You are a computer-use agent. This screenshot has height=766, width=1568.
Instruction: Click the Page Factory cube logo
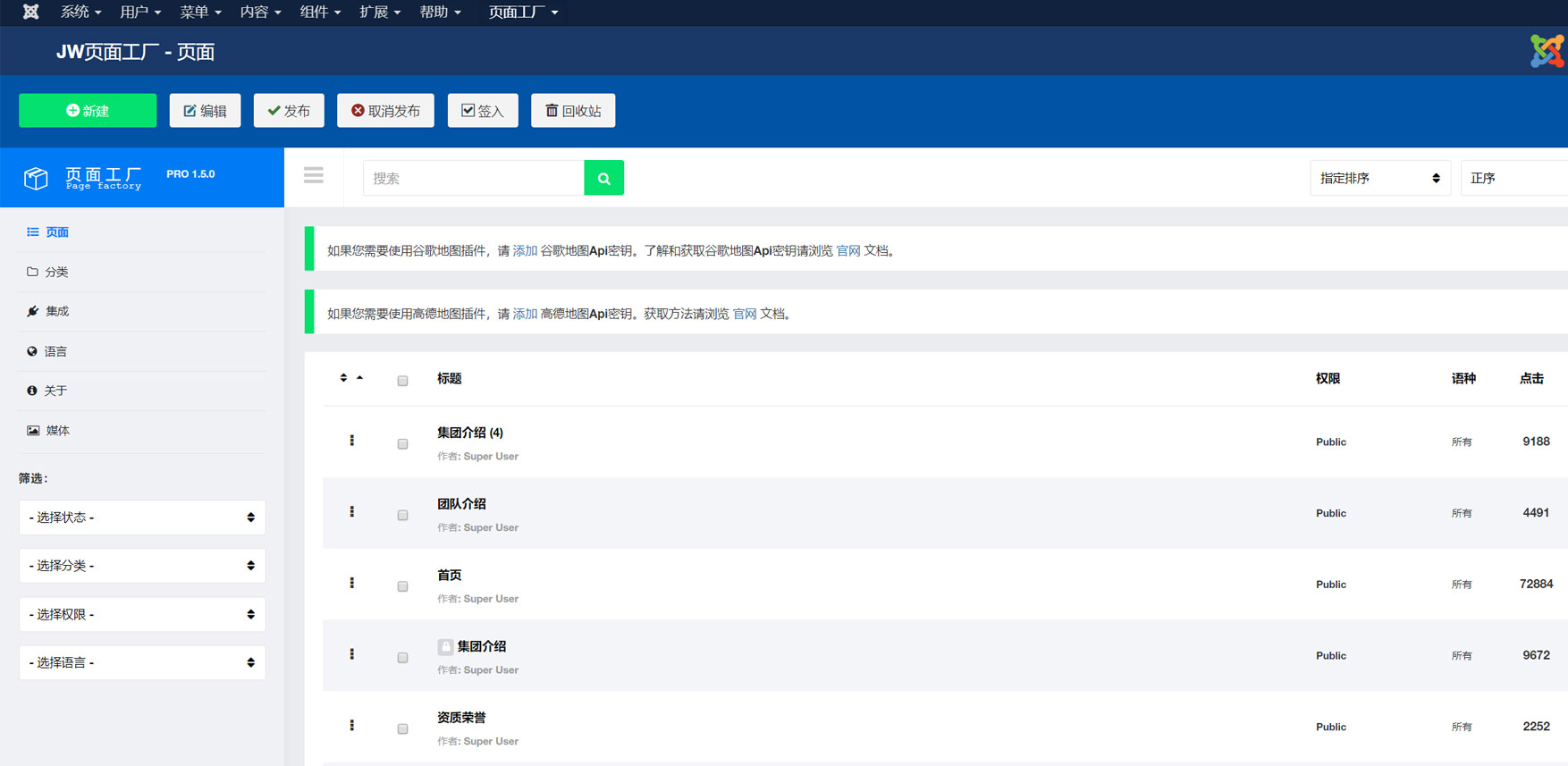(36, 178)
